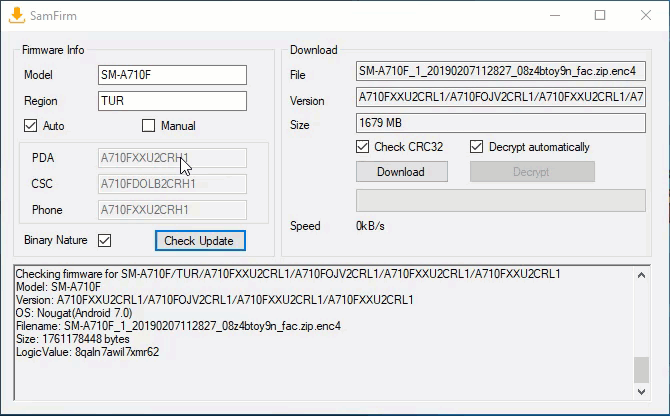Toggle the Check CRC32 checkbox
The width and height of the screenshot is (670, 416).
click(x=362, y=147)
